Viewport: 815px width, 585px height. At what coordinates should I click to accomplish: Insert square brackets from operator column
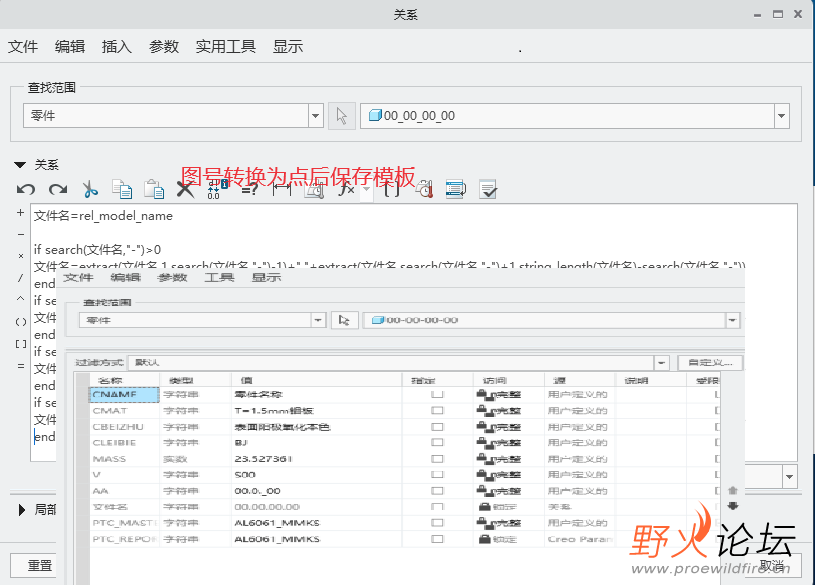pos(21,344)
